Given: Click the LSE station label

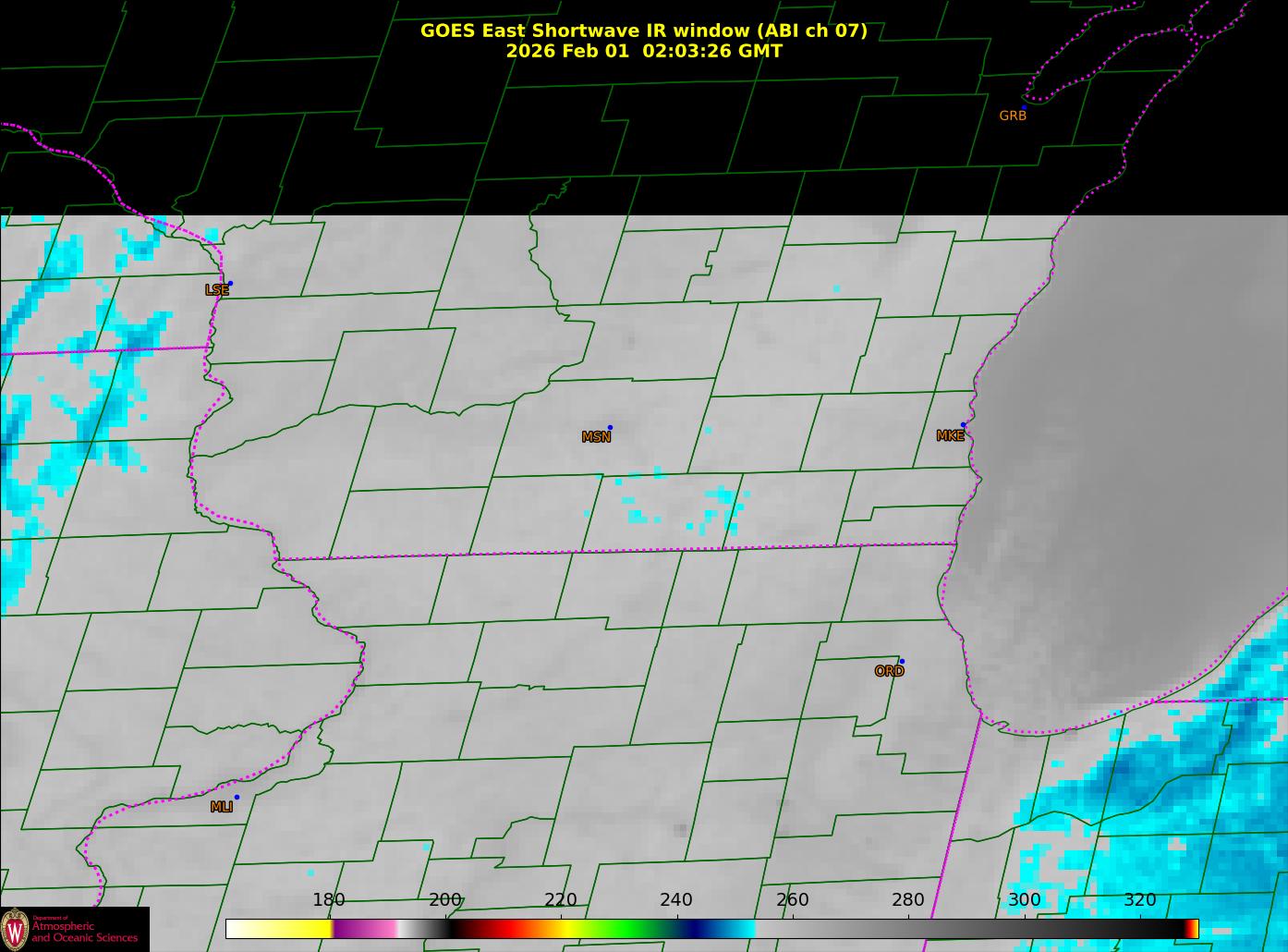Looking at the screenshot, I should 217,289.
